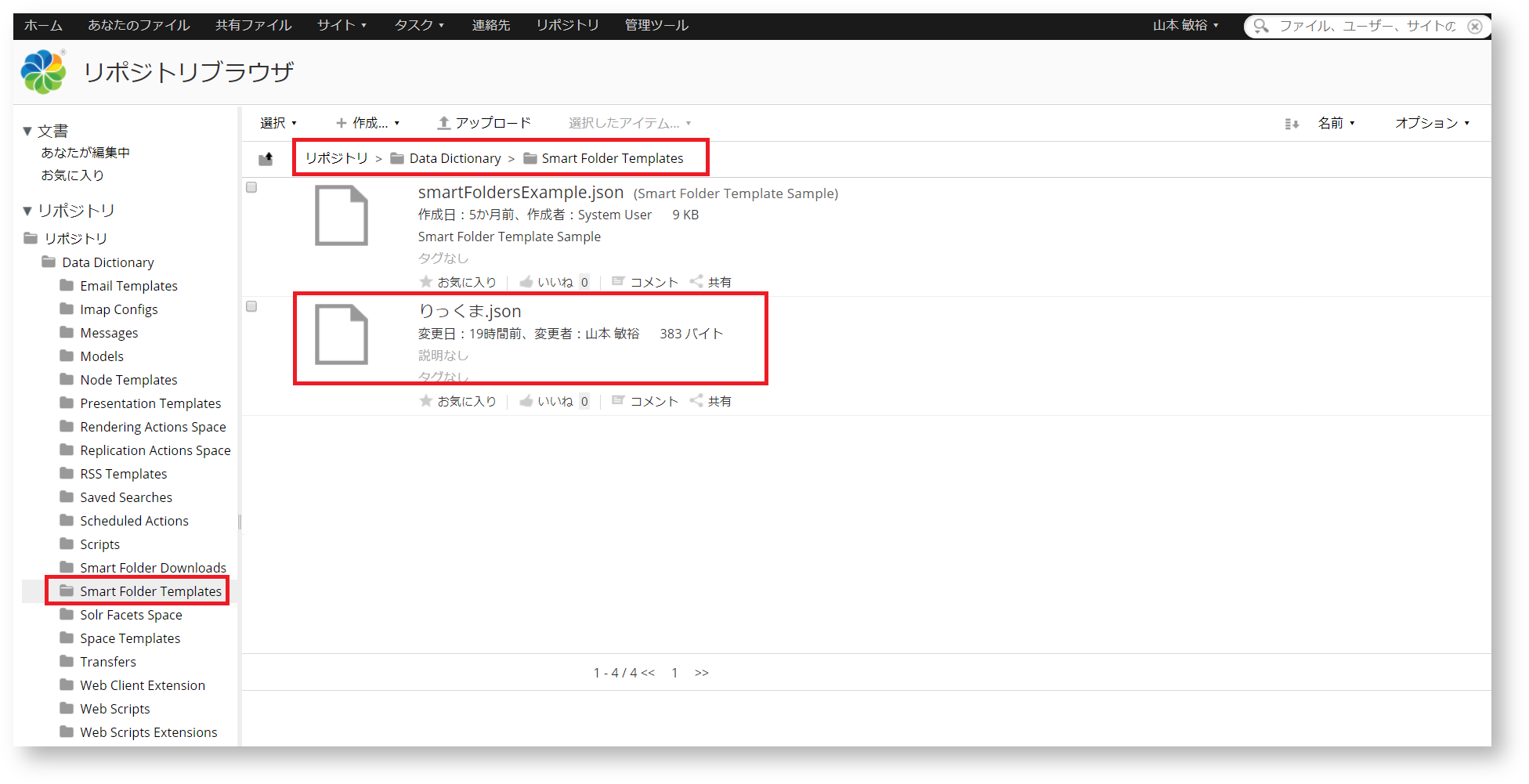Expand the タスク menu
Image resolution: width=1529 pixels, height=784 pixels.
pyautogui.click(x=419, y=25)
